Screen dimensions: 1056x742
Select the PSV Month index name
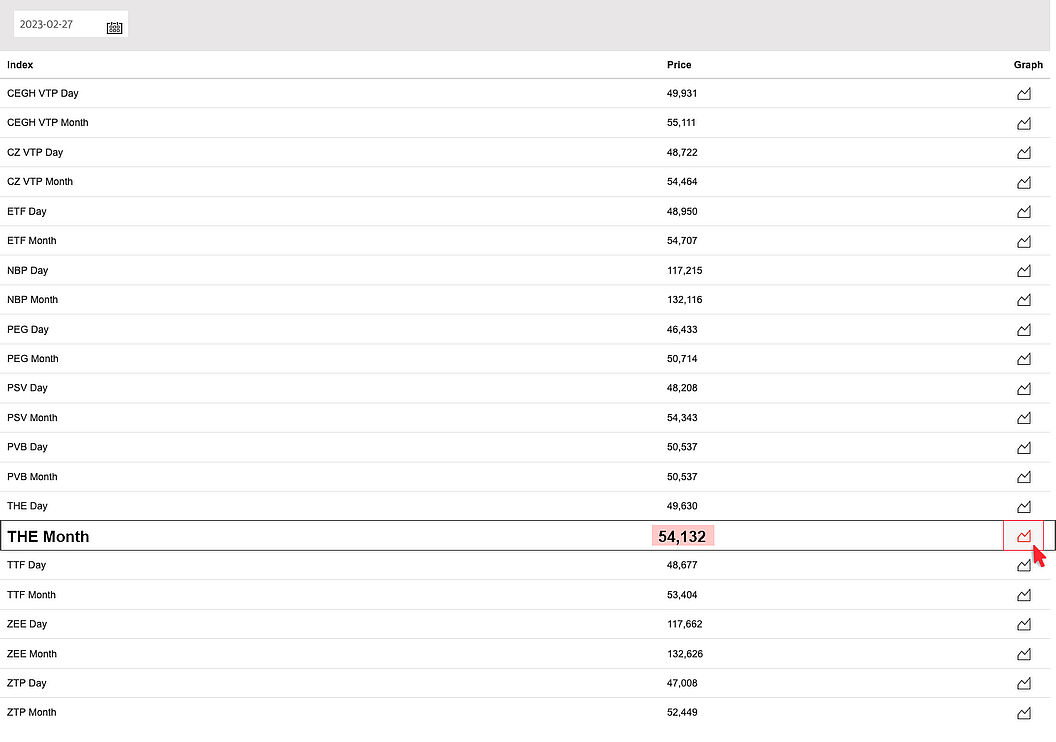pyautogui.click(x=32, y=417)
